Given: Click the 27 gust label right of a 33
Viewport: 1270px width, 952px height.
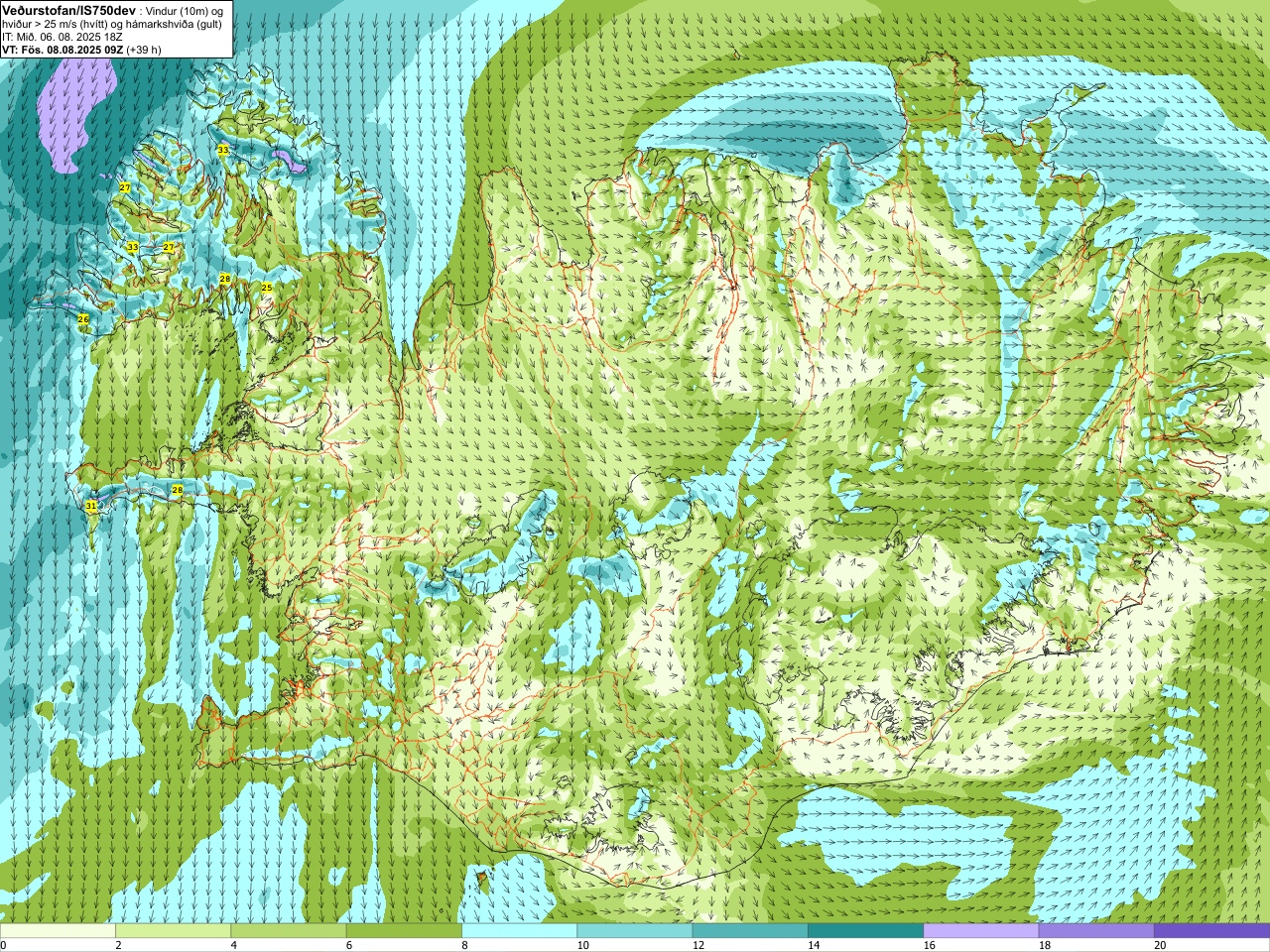Looking at the screenshot, I should tap(169, 246).
